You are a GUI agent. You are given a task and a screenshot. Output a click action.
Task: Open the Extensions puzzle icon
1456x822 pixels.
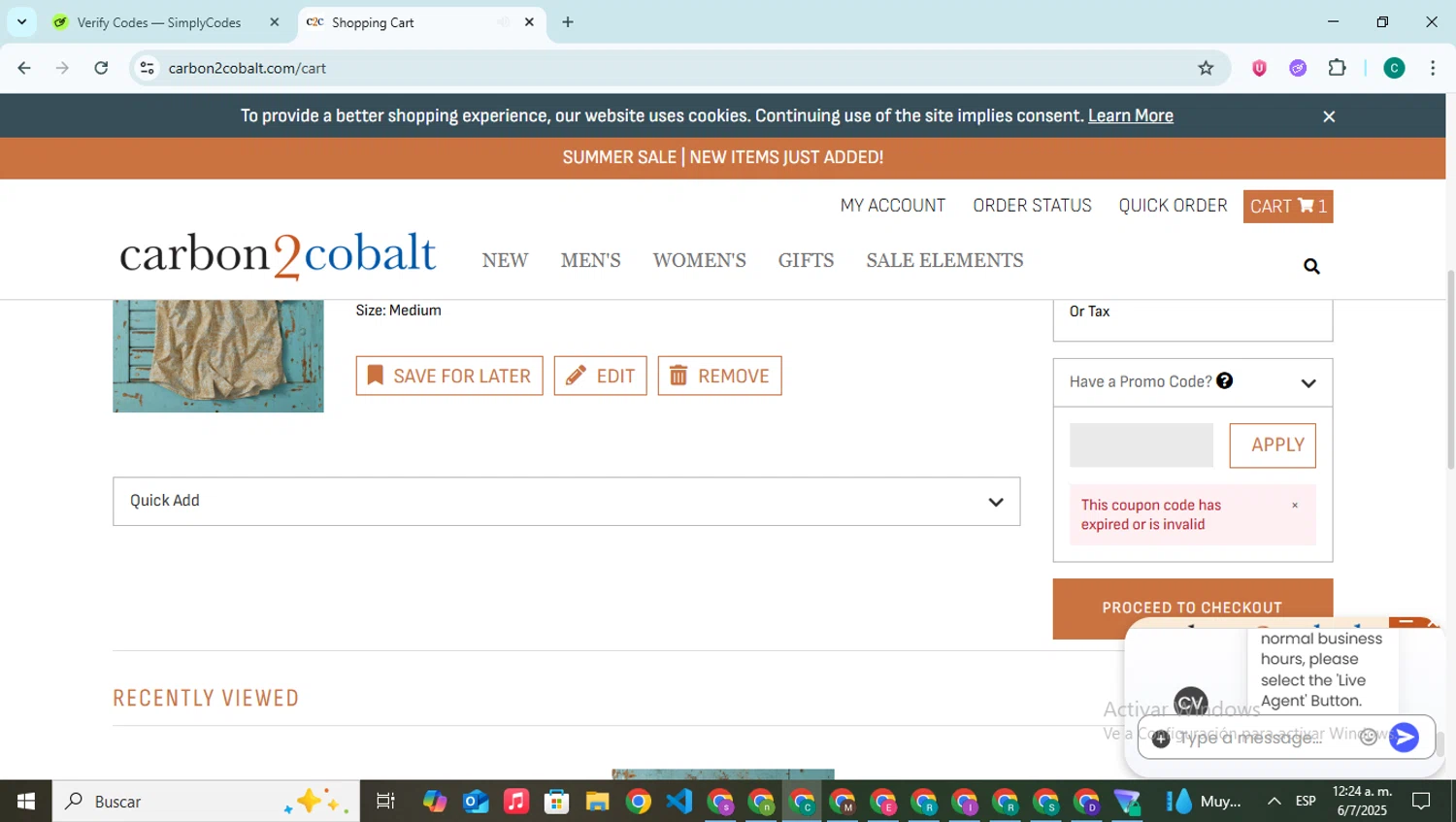coord(1337,68)
